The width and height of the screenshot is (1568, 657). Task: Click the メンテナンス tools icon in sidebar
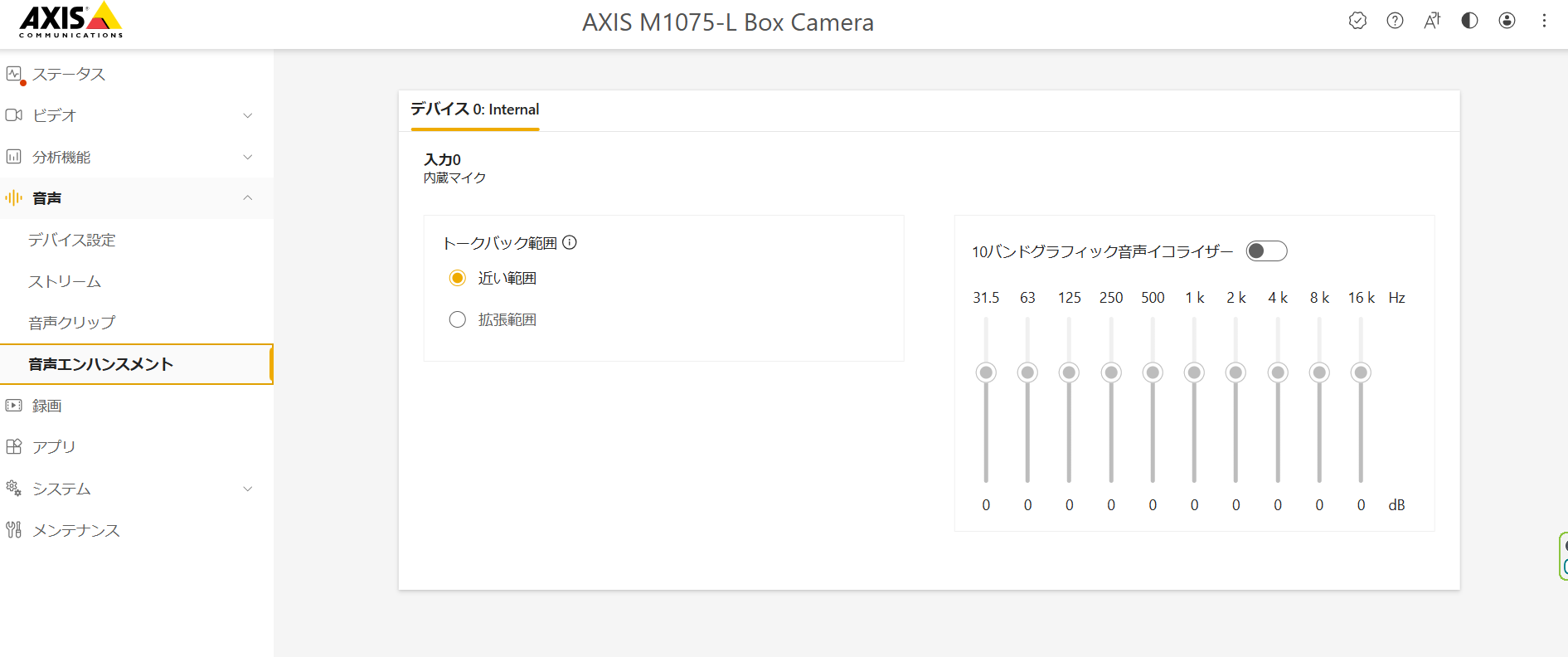coord(14,530)
